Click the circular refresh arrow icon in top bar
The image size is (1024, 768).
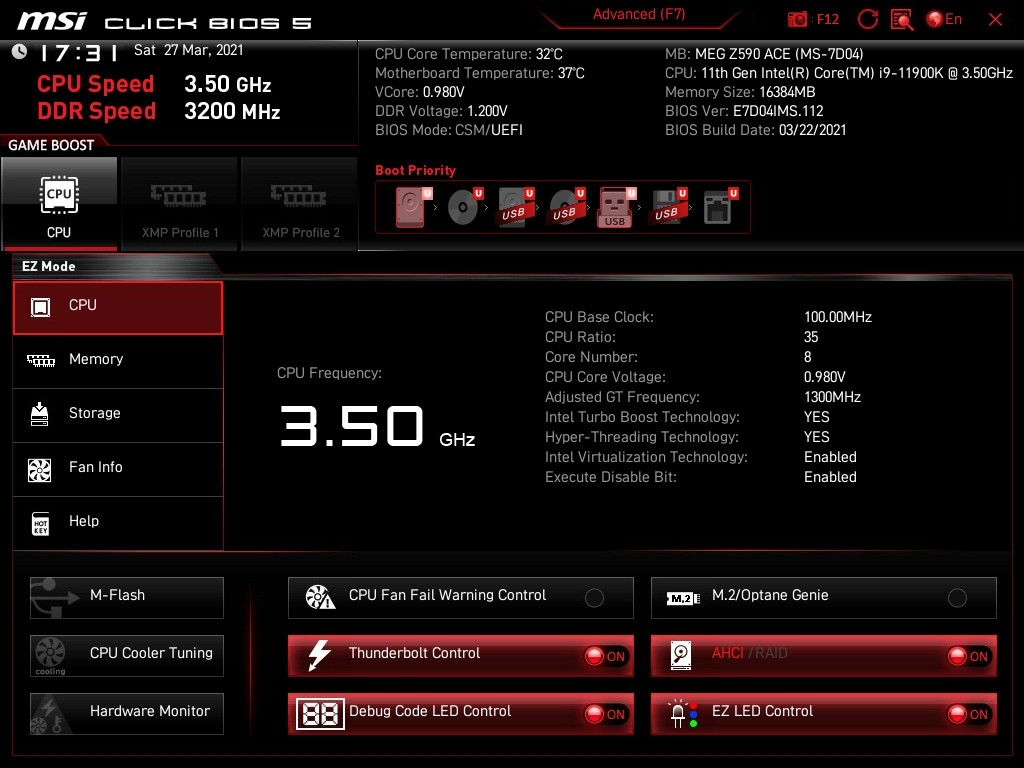[x=867, y=19]
